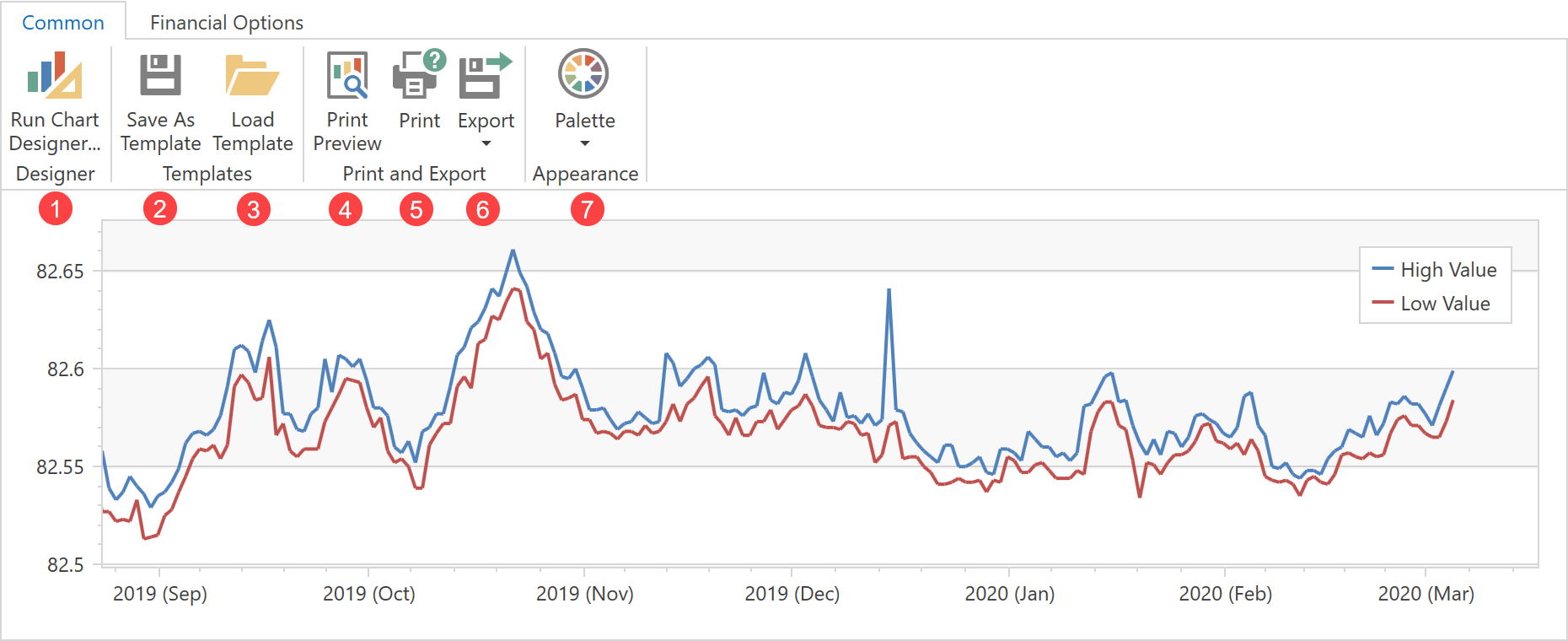Click the 2019 (Nov) axis label

point(585,594)
